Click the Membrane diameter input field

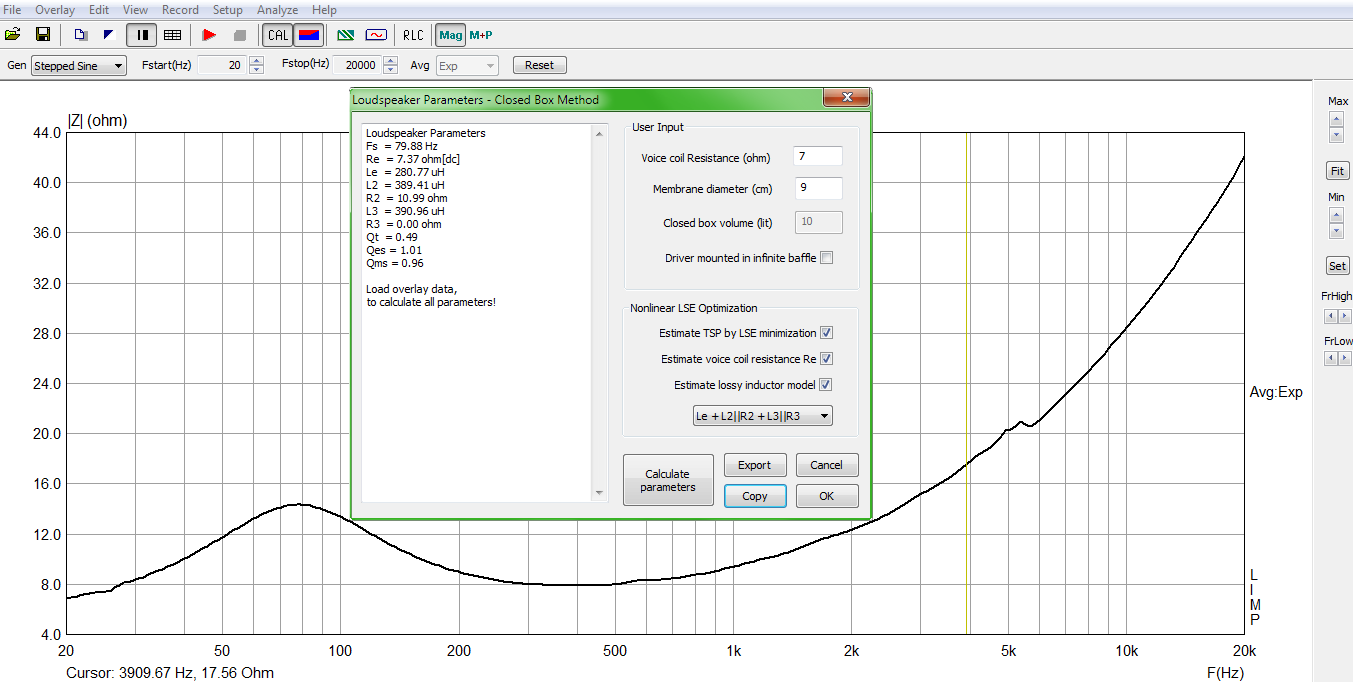(818, 188)
